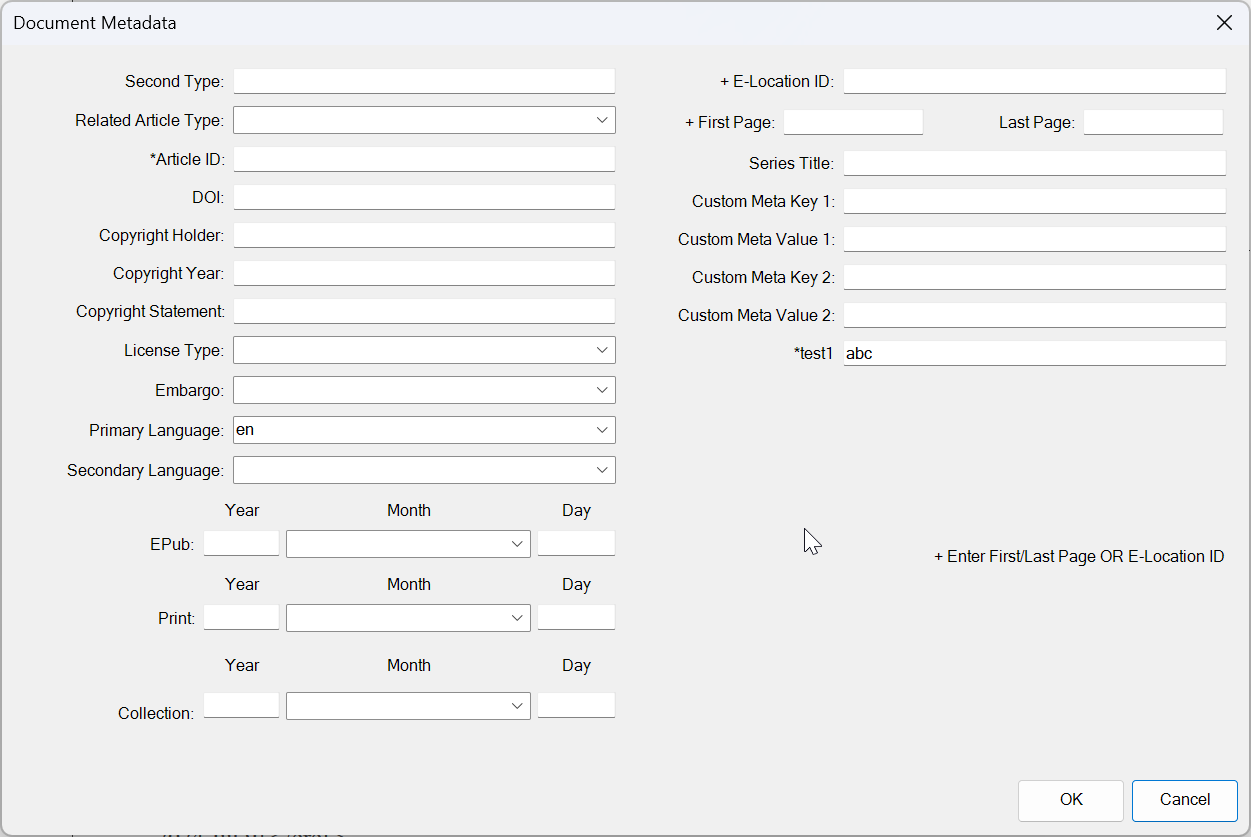This screenshot has height=837, width=1251.
Task: Click the Cancel button
Action: [1184, 800]
